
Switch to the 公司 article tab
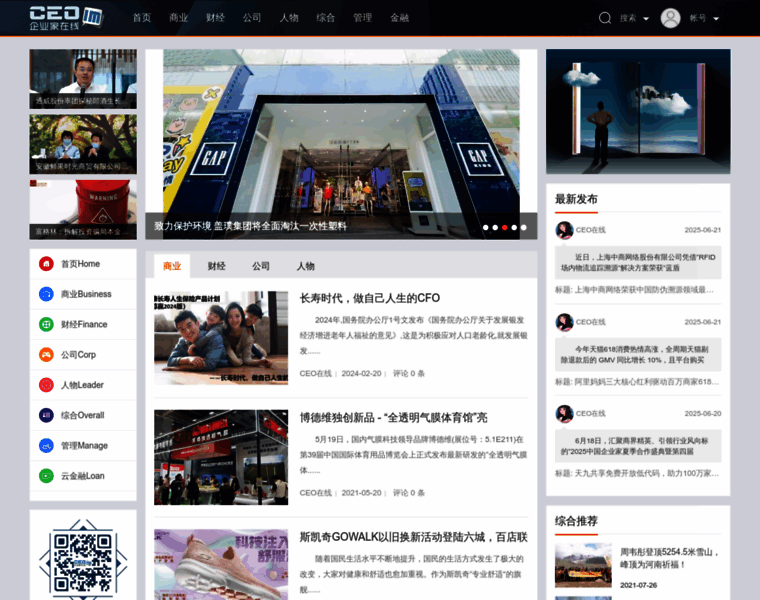point(261,266)
